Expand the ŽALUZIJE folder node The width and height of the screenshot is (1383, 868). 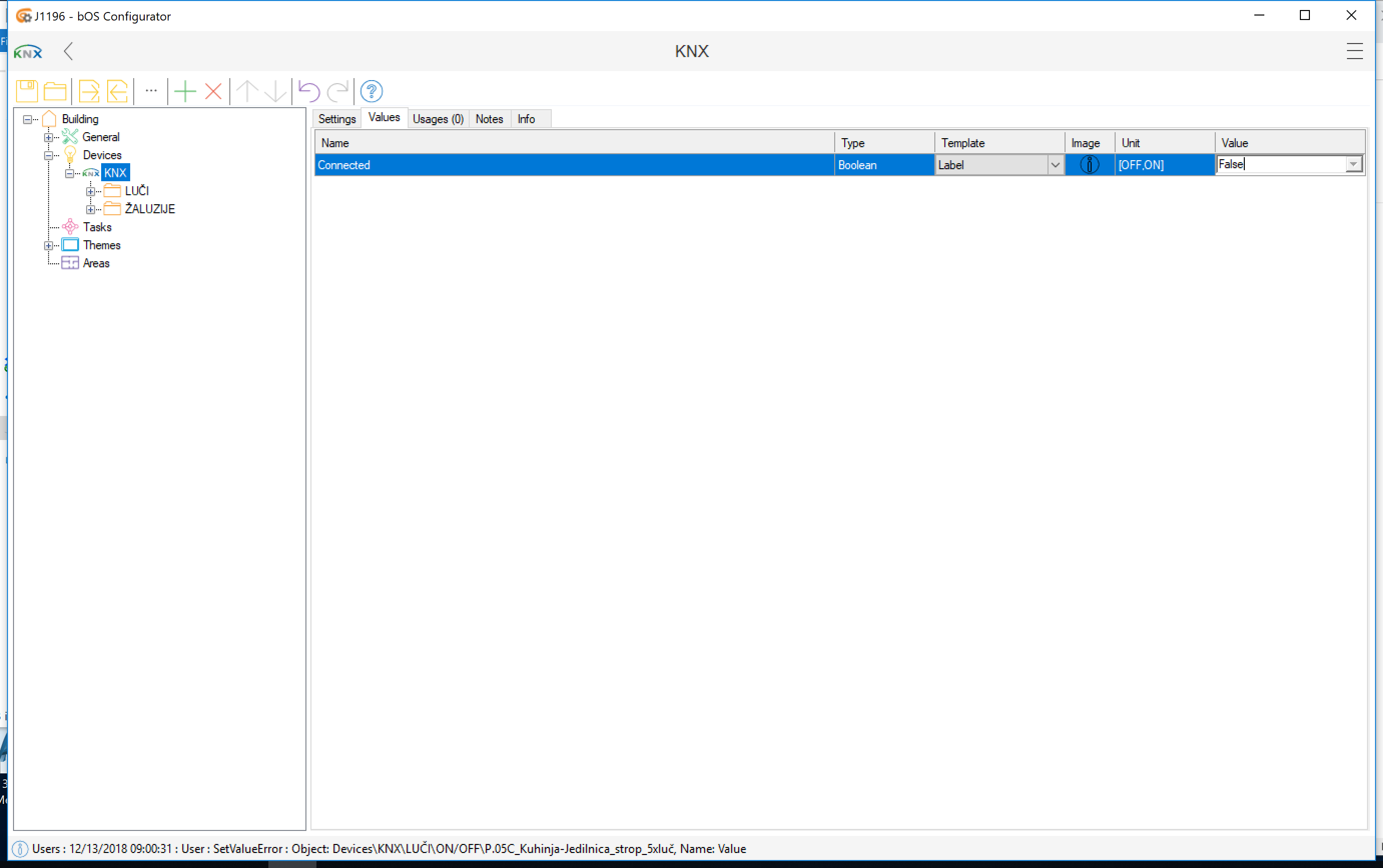coord(91,210)
